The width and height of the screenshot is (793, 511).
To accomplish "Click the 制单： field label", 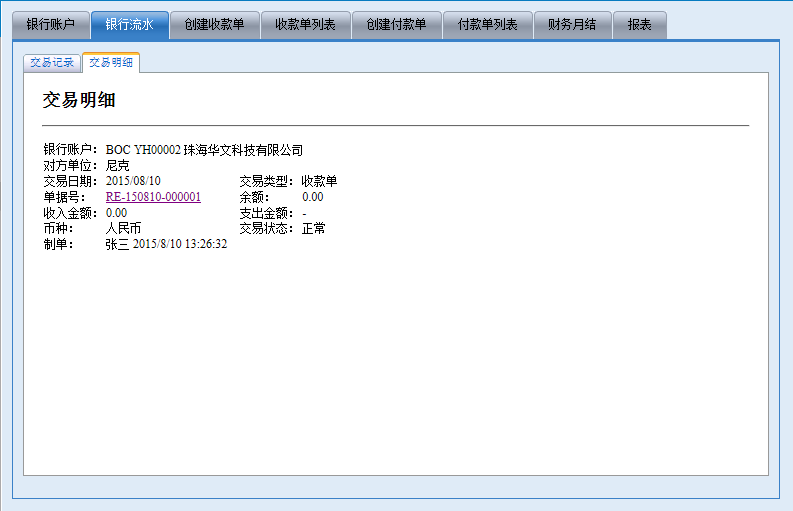I will point(58,244).
